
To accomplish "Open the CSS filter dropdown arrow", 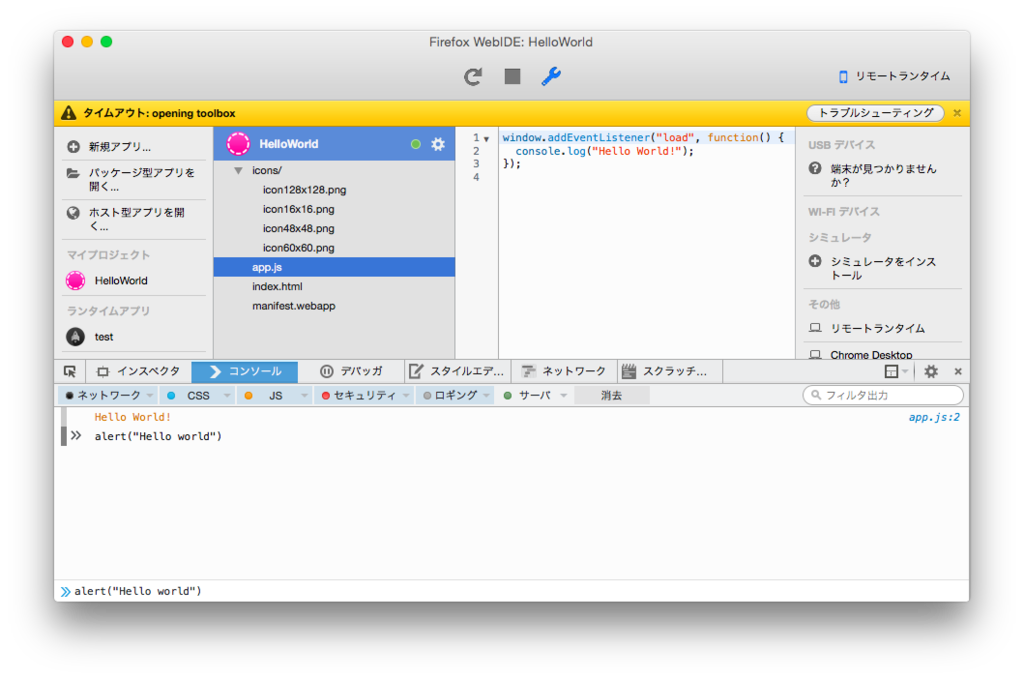I will coord(227,396).
